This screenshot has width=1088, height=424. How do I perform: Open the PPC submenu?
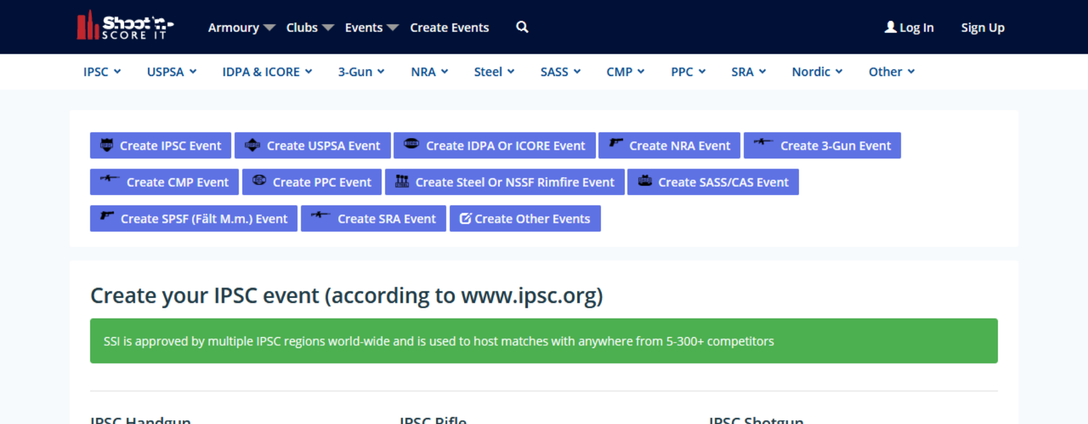tap(688, 71)
